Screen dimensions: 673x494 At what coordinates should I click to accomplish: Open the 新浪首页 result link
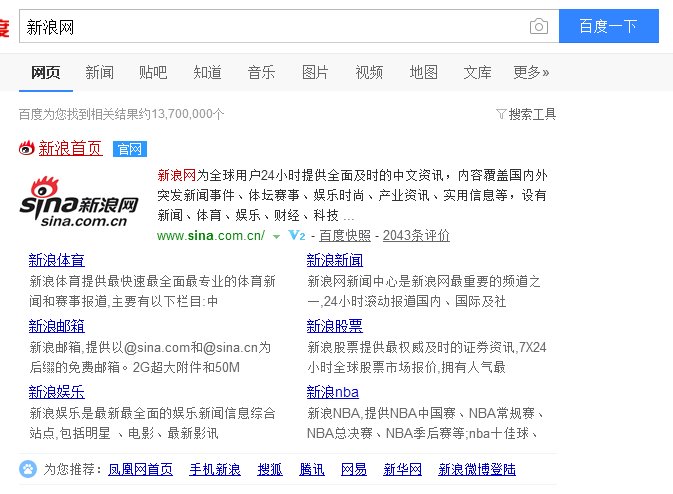[70, 149]
